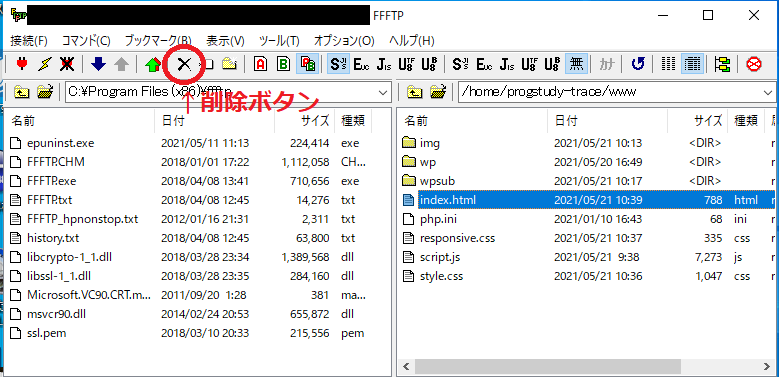The width and height of the screenshot is (779, 377).
Task: Expand the local path C:¥Program Files dropdown
Action: [x=383, y=92]
